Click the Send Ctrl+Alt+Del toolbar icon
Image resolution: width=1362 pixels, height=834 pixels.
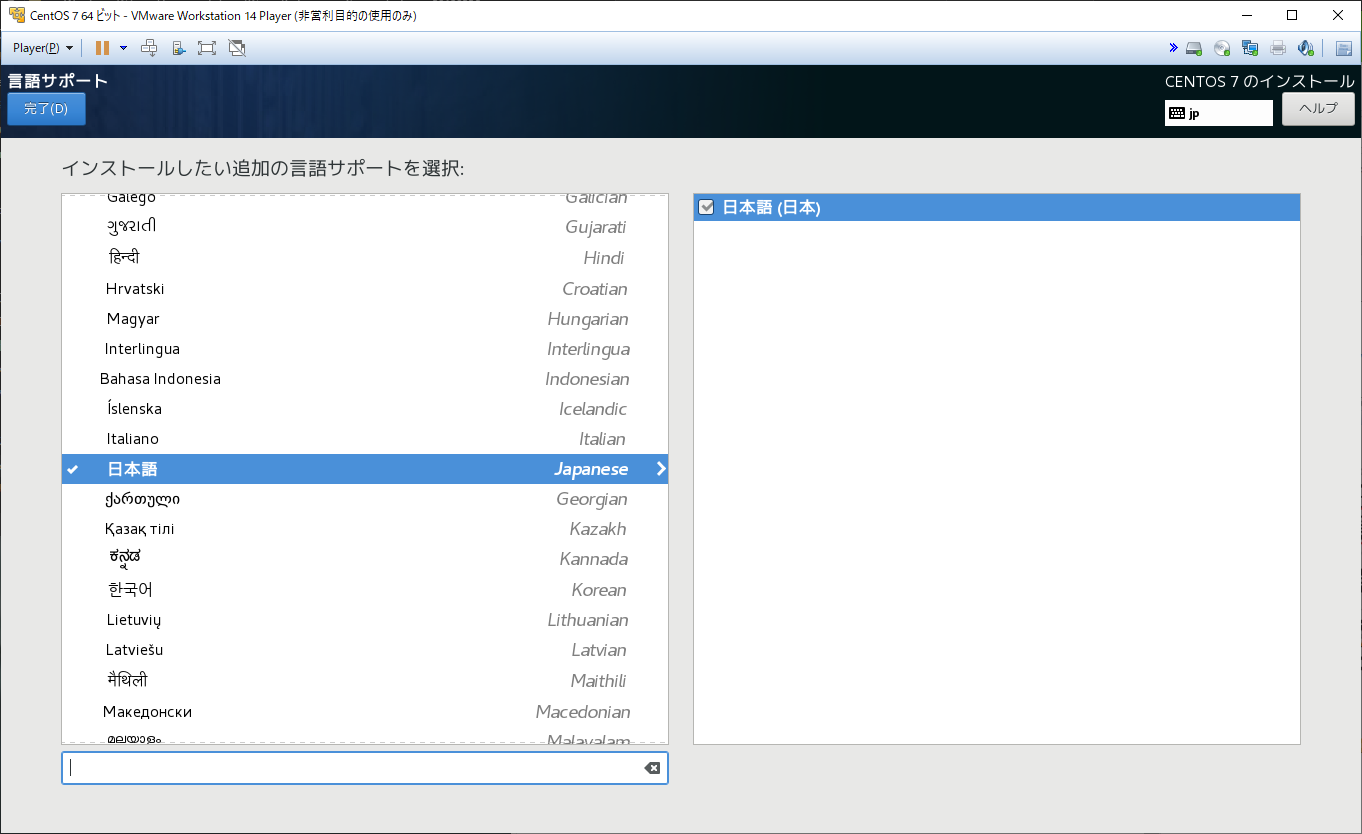coord(149,48)
